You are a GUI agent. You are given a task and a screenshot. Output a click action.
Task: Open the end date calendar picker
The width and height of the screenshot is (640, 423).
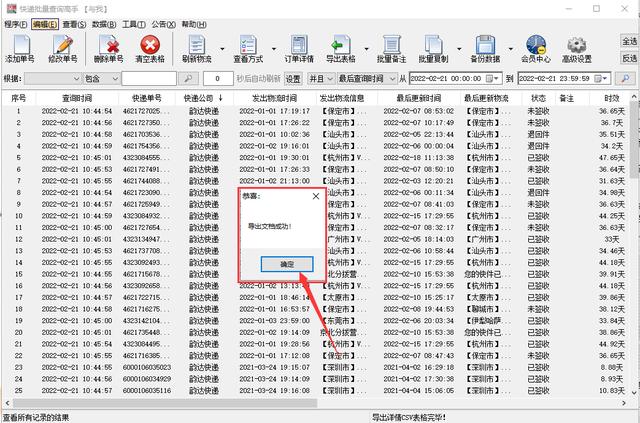(x=603, y=78)
